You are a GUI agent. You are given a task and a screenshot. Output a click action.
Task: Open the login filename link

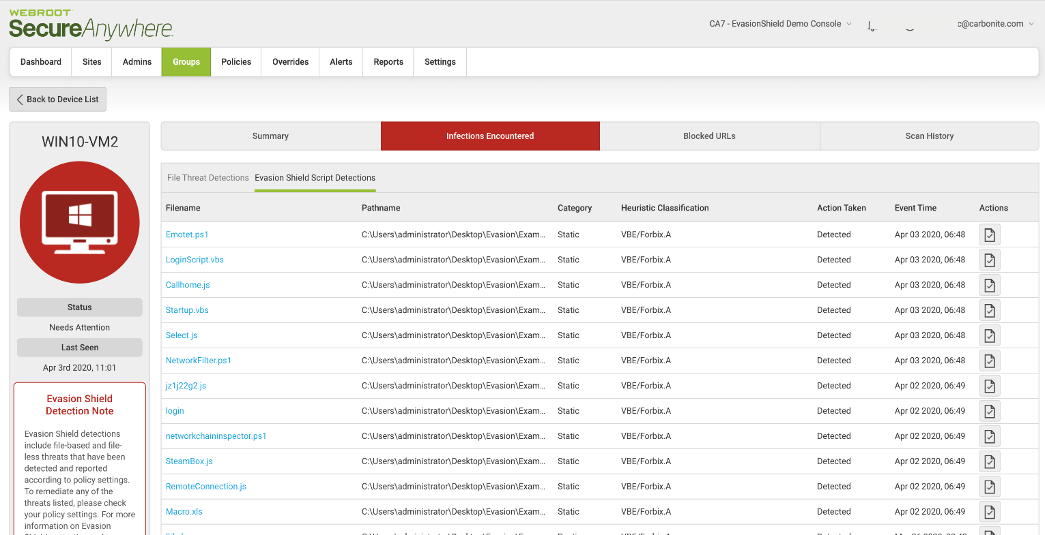click(175, 410)
